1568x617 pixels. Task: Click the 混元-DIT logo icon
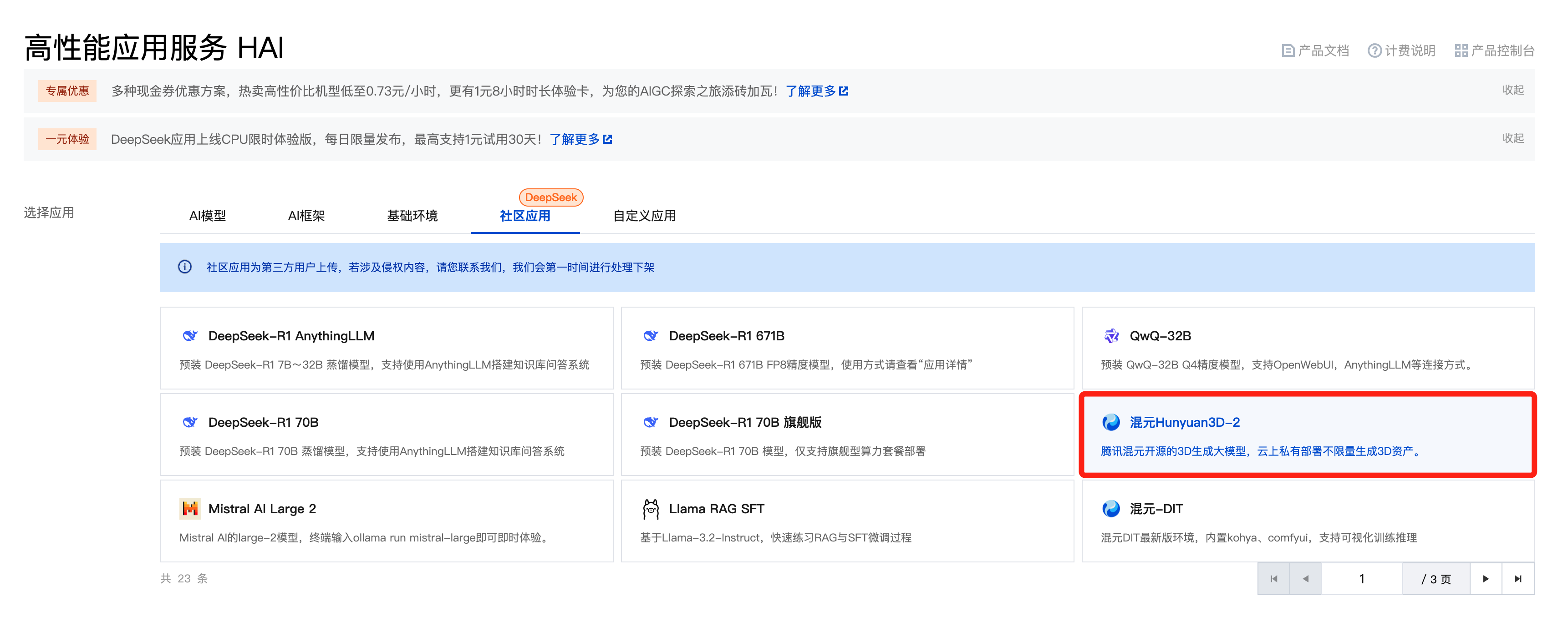point(1111,508)
